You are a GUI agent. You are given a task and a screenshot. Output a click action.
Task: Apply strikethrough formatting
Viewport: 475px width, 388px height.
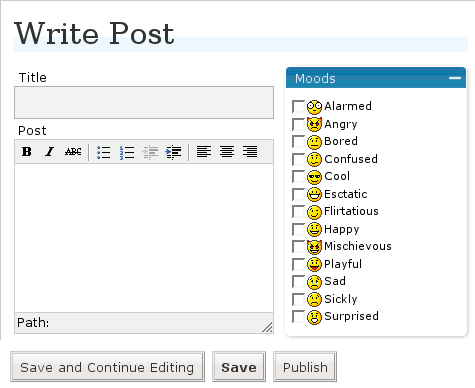click(73, 152)
